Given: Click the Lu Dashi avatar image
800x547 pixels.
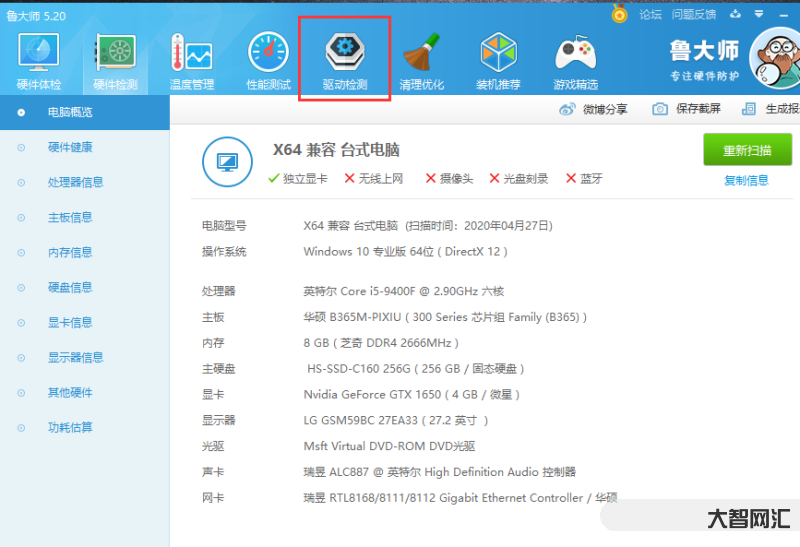Looking at the screenshot, I should coord(773,57).
